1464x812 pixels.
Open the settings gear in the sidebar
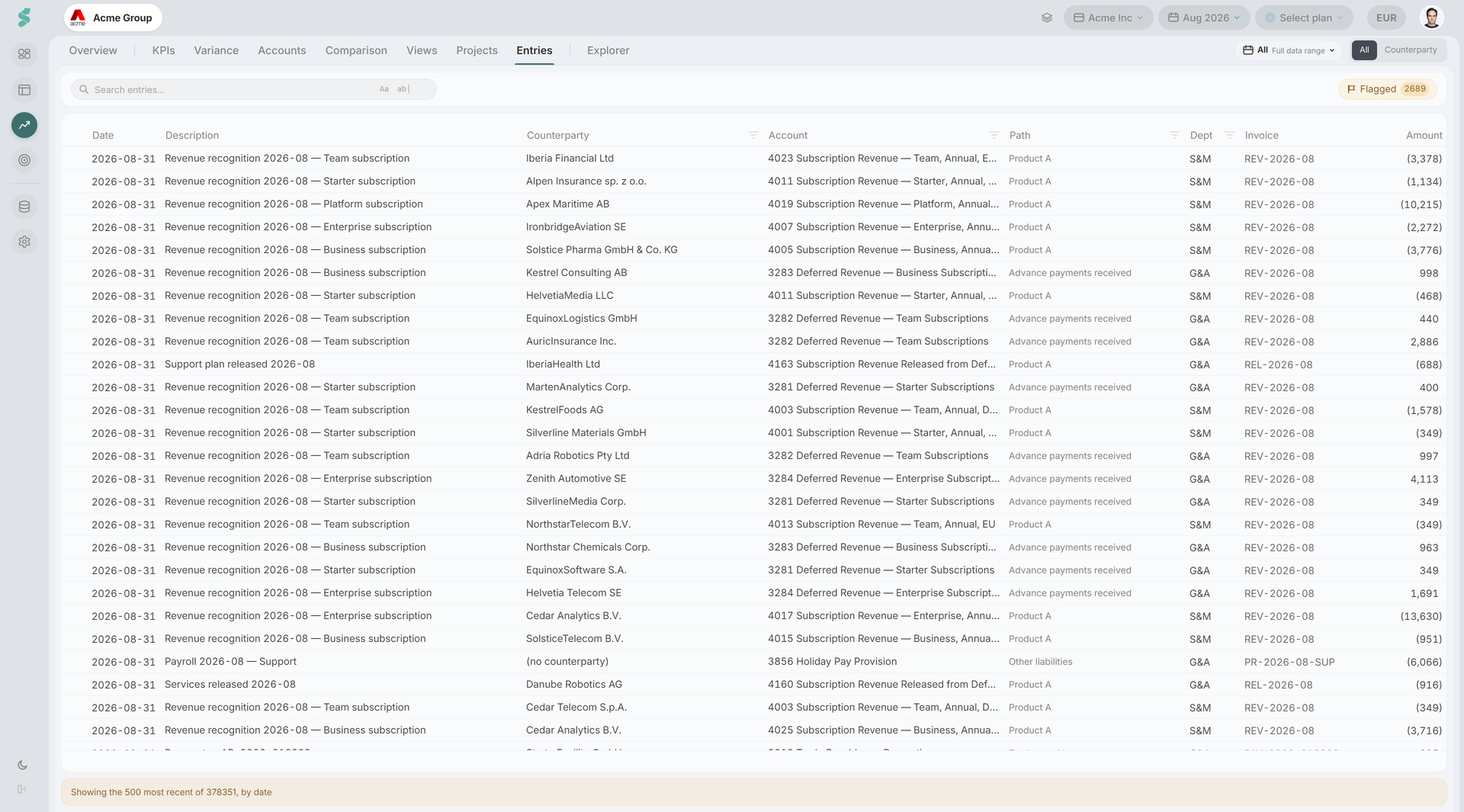[x=24, y=242]
